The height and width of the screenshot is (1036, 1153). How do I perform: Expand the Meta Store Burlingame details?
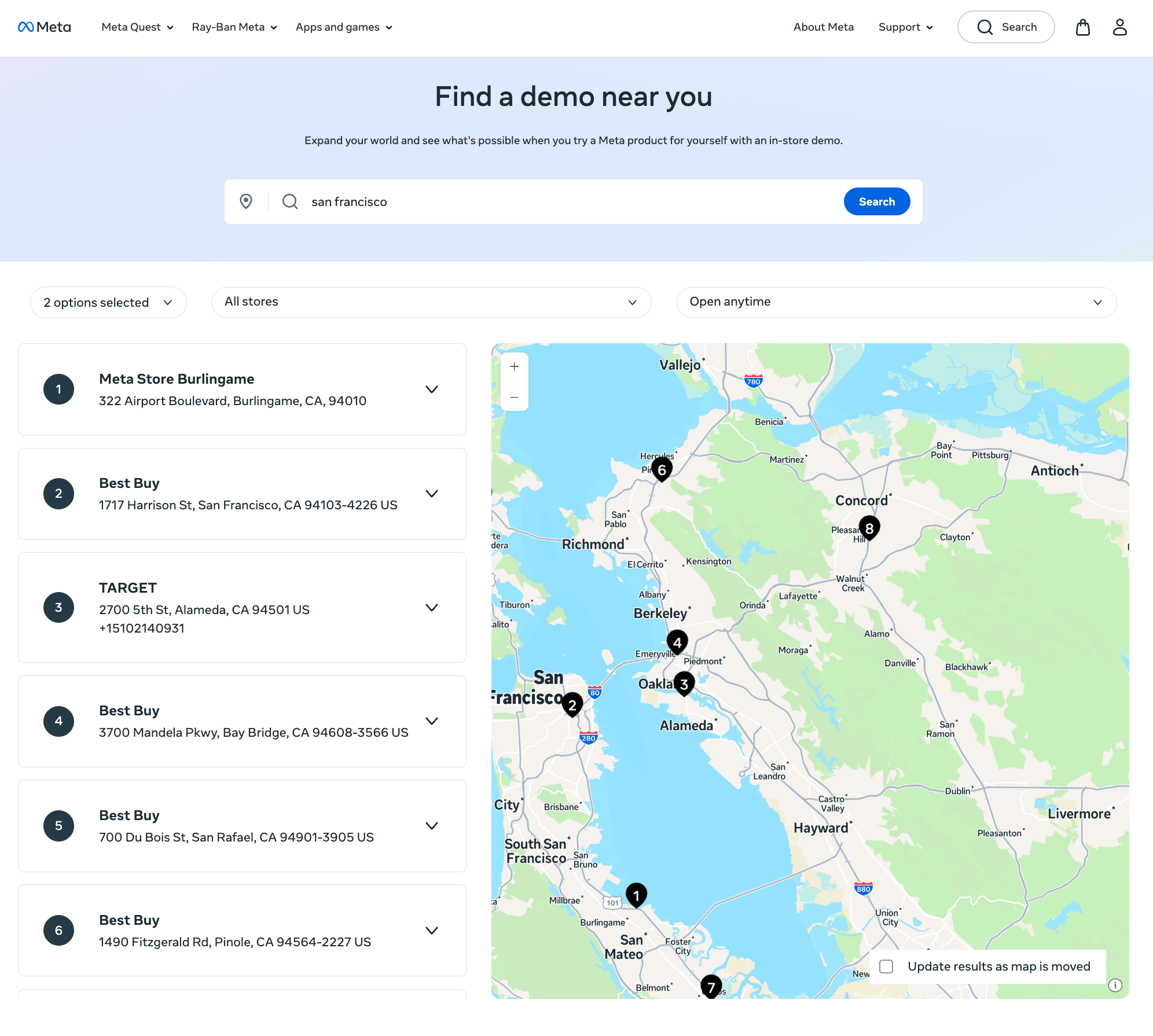point(432,389)
